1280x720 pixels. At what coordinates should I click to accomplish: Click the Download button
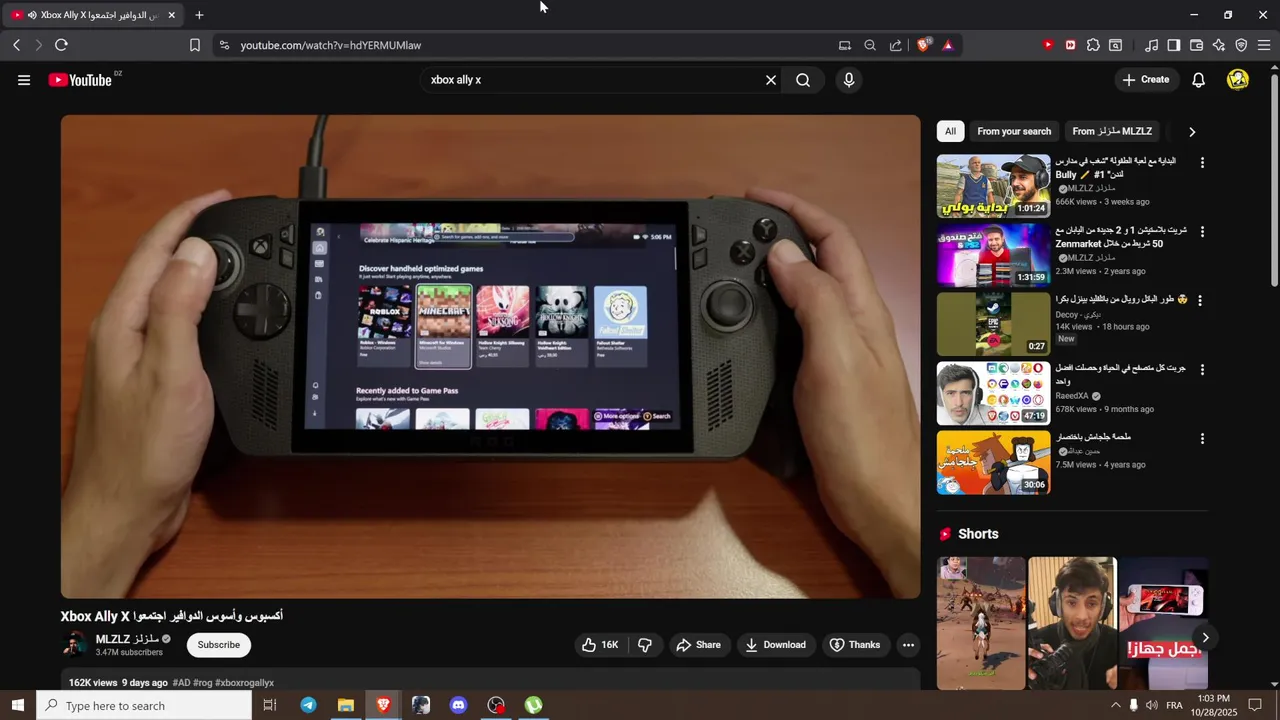pyautogui.click(x=775, y=645)
